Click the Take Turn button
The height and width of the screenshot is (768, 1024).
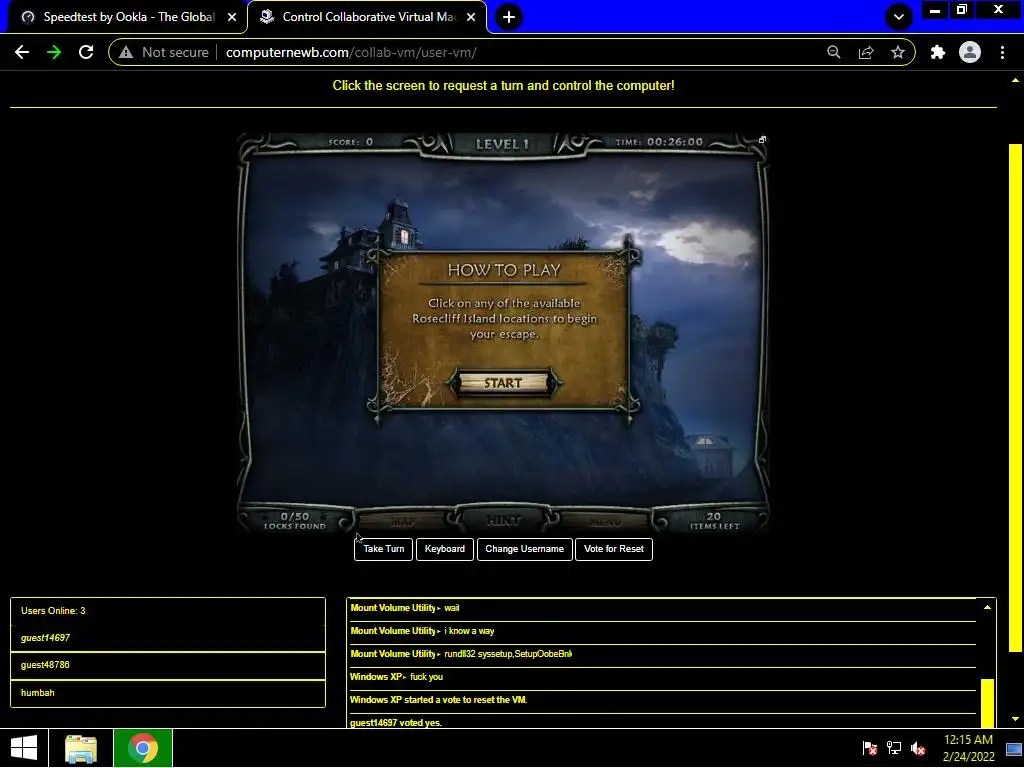[383, 549]
